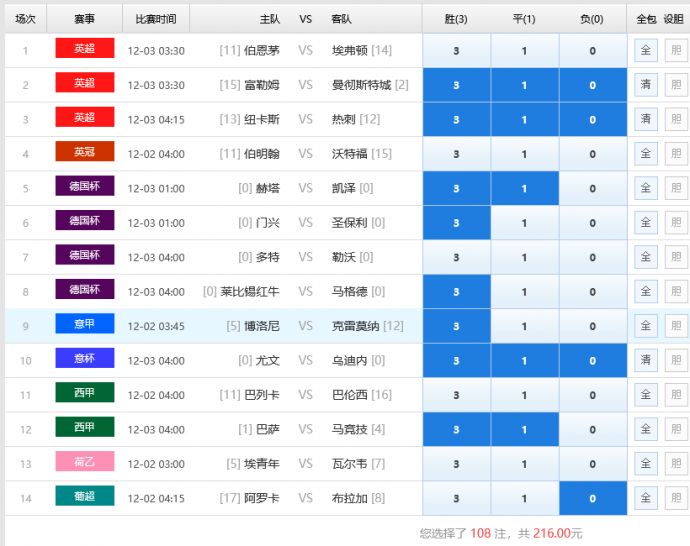The image size is (690, 546).
Task: Click the 全包 column header
Action: pyautogui.click(x=645, y=19)
